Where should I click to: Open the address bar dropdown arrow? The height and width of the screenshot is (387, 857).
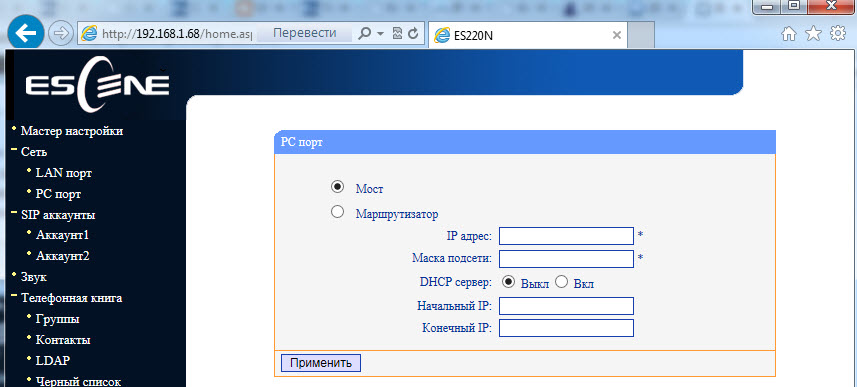click(380, 34)
